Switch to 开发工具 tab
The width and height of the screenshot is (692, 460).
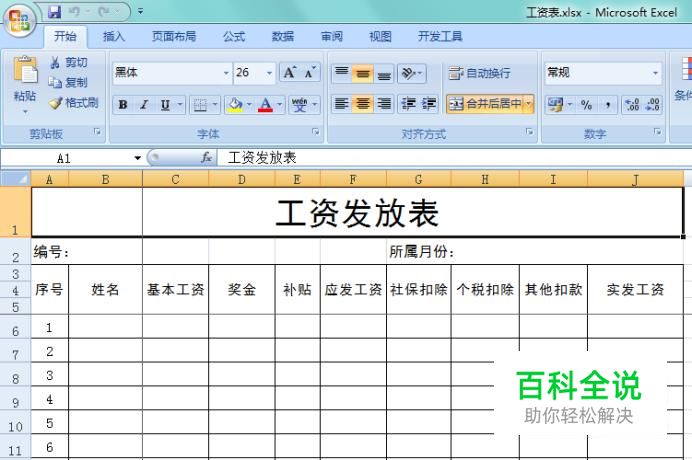[440, 36]
